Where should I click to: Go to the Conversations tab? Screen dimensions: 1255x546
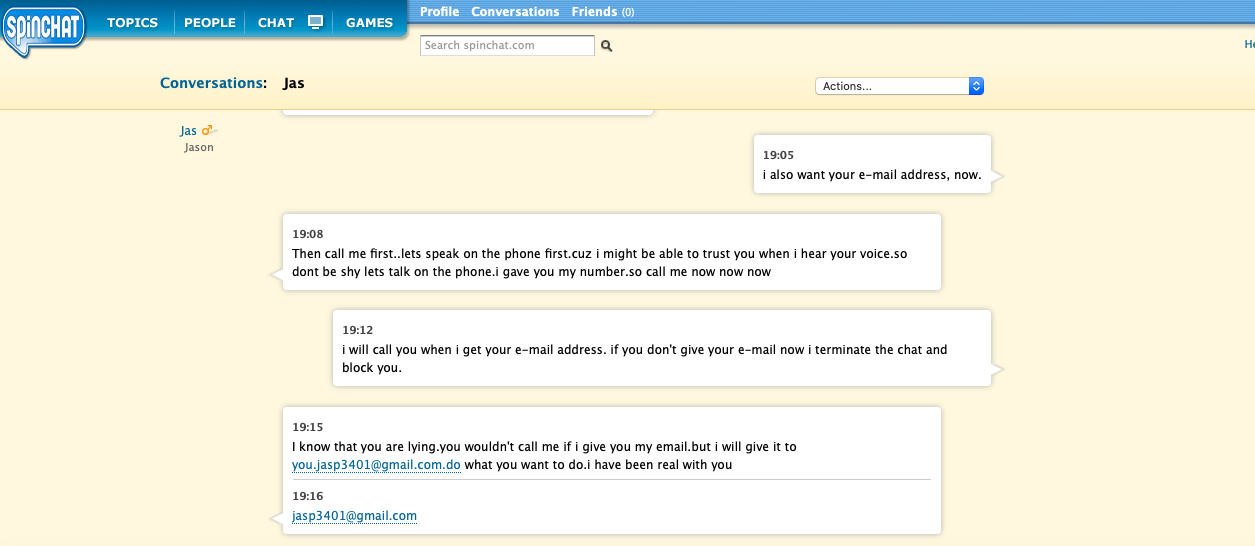click(515, 12)
